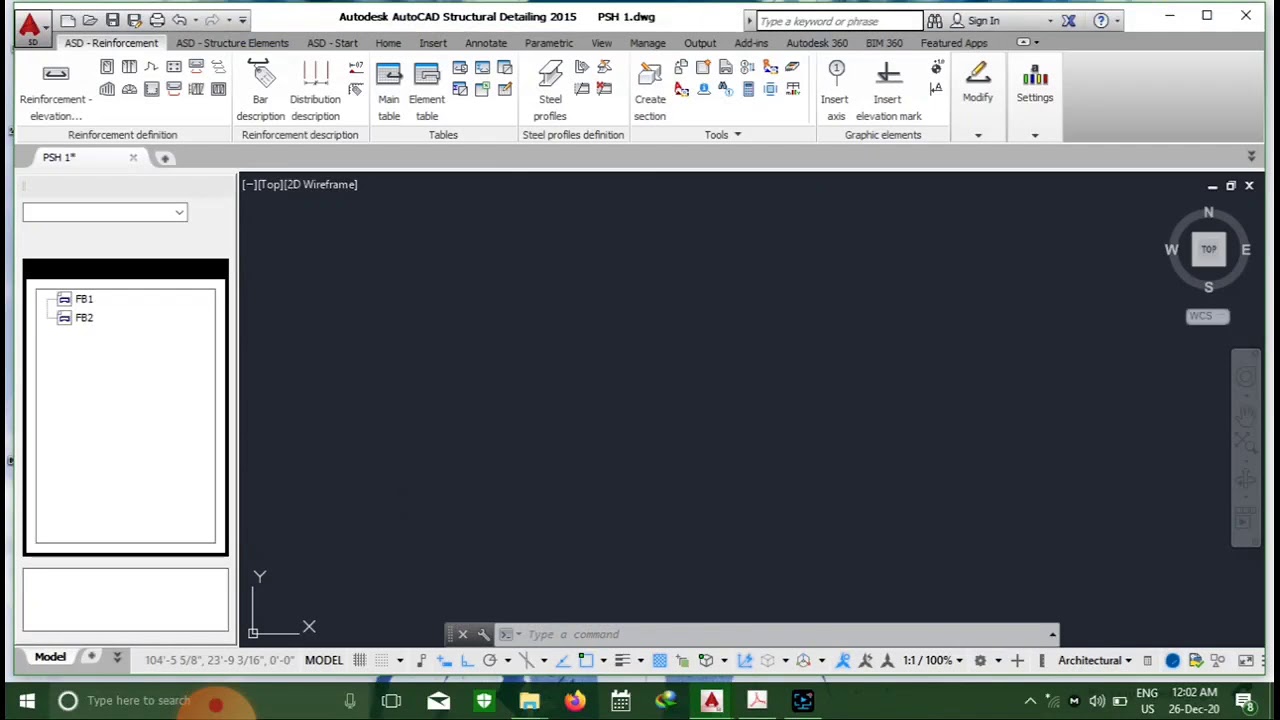Viewport: 1280px width, 720px height.
Task: Click the Customization gear icon in status bar
Action: point(980,660)
